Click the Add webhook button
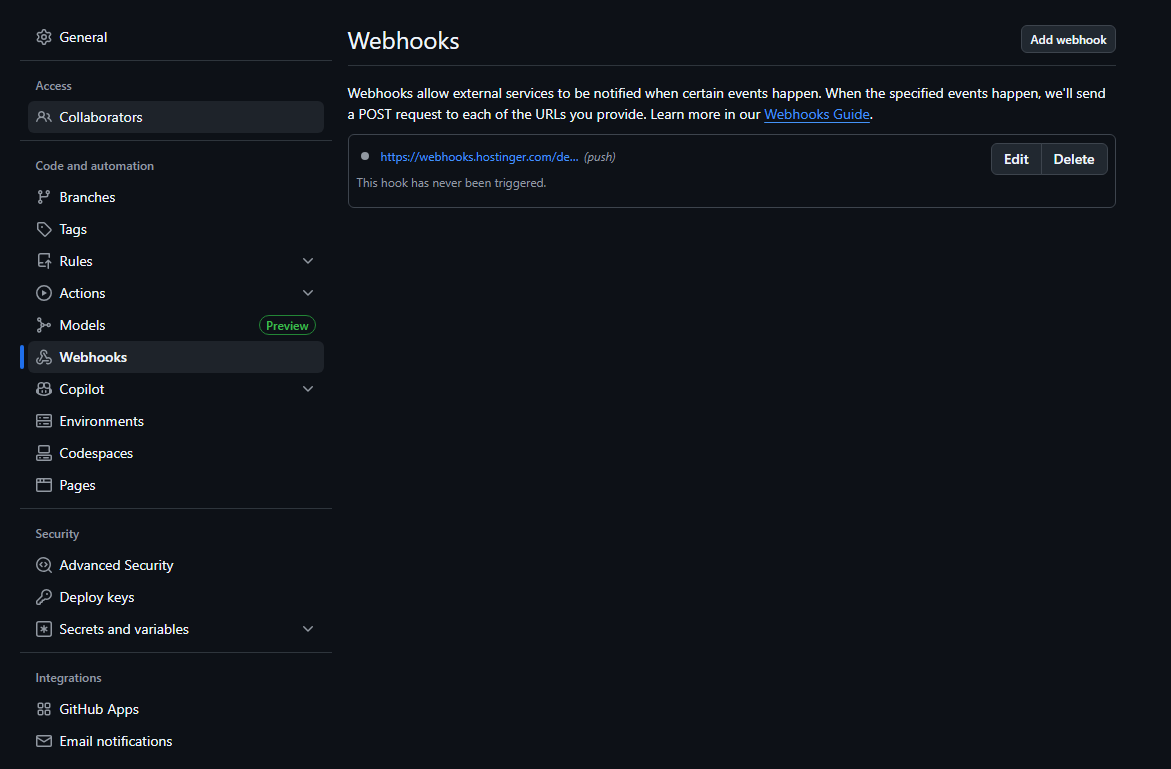Image resolution: width=1171 pixels, height=769 pixels. [x=1068, y=39]
